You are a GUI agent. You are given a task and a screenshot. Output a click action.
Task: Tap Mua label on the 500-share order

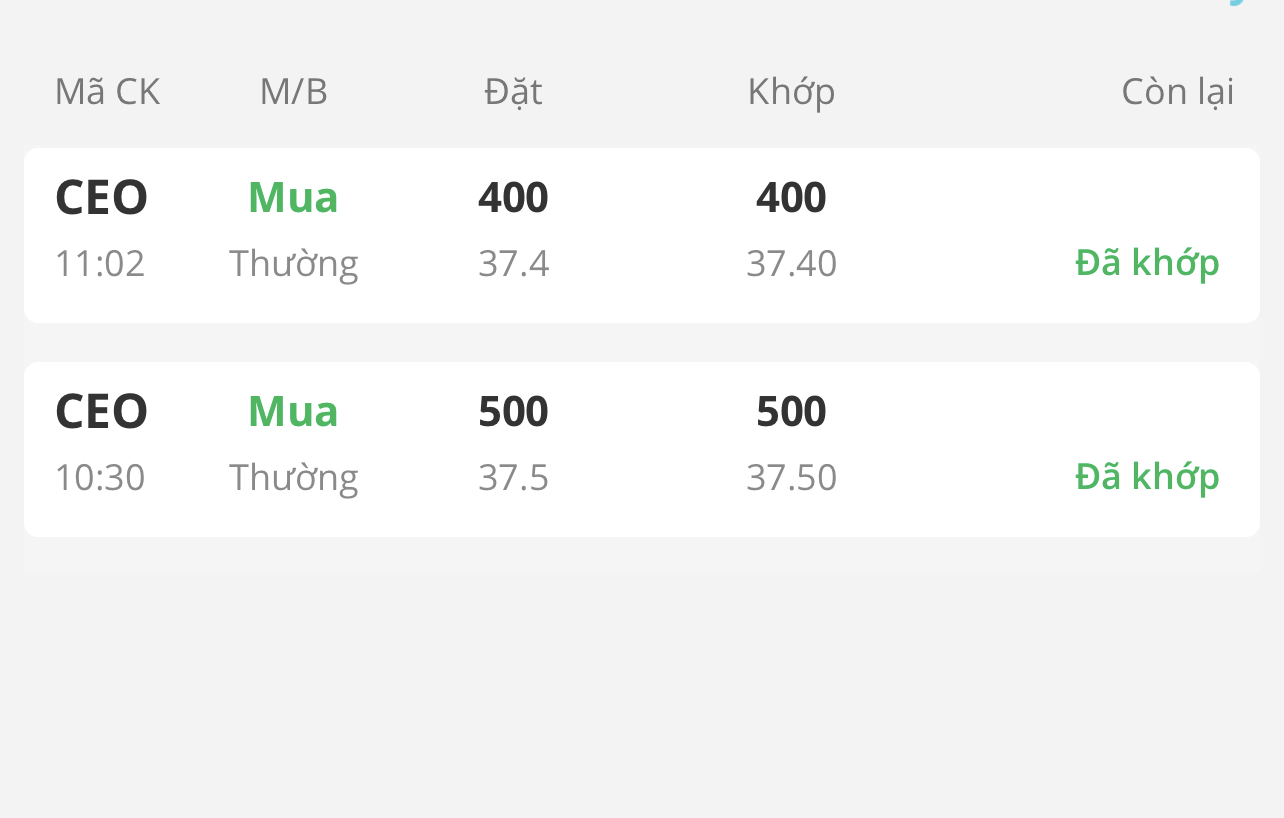pos(293,411)
